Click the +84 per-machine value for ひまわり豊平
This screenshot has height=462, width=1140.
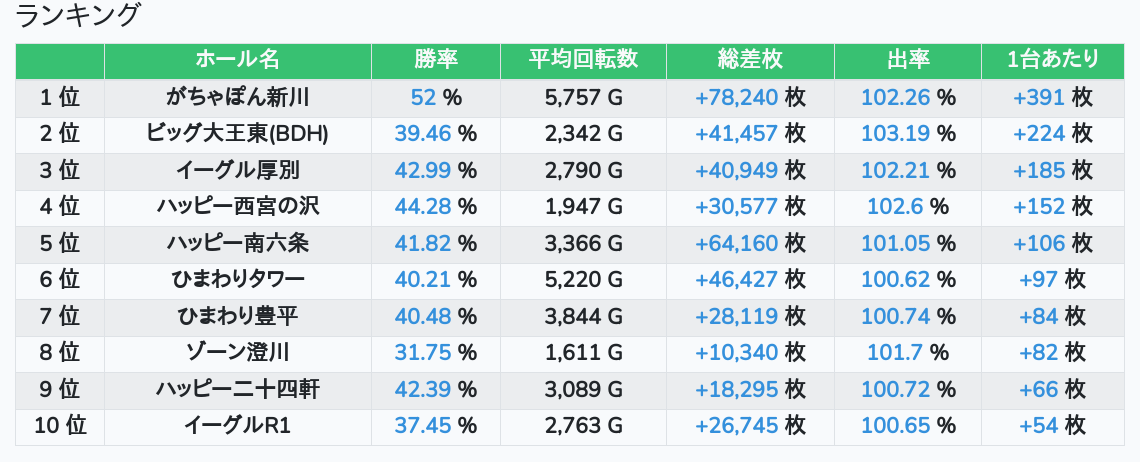[1038, 316]
